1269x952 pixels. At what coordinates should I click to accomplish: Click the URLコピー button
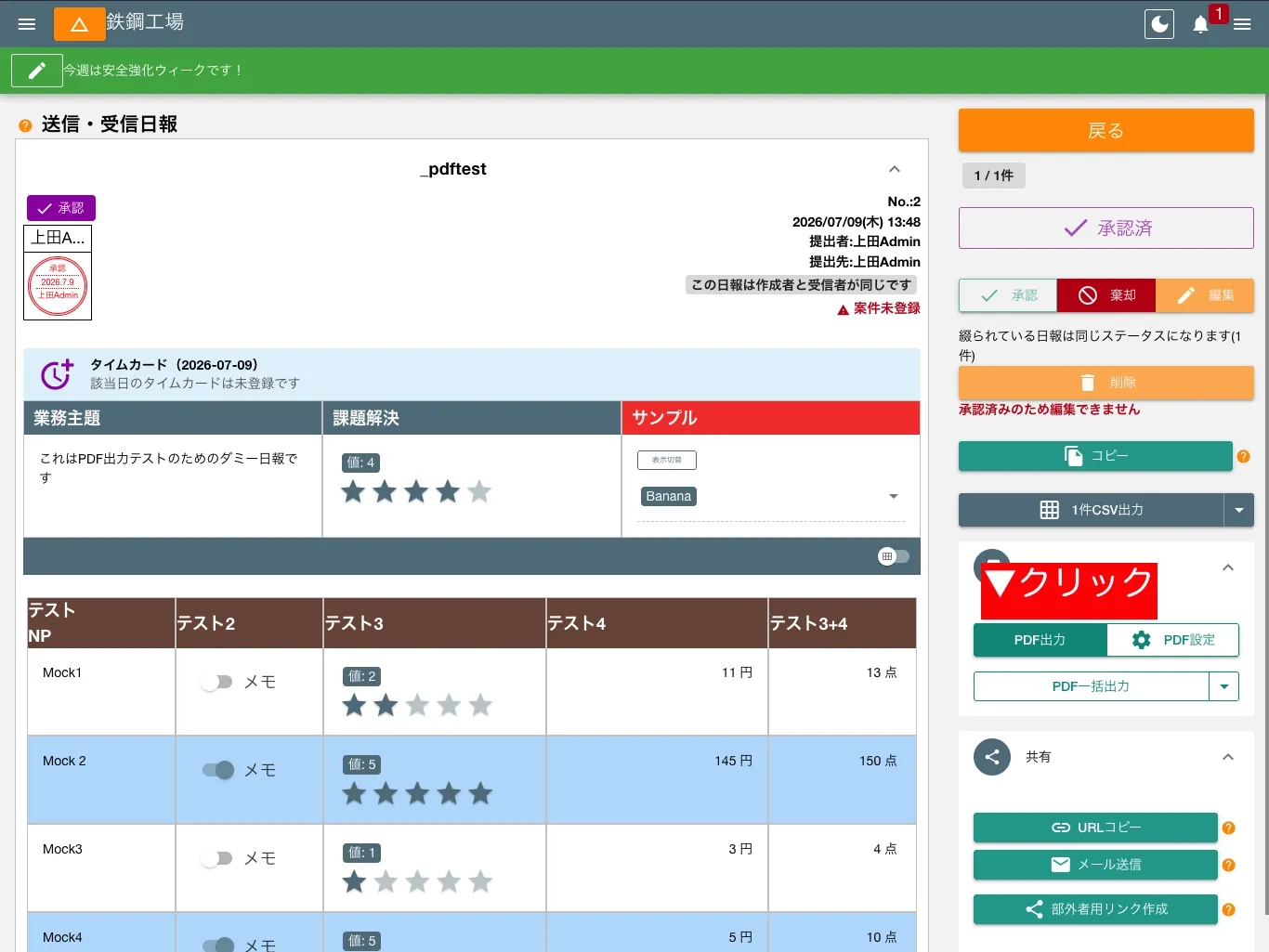pos(1095,828)
